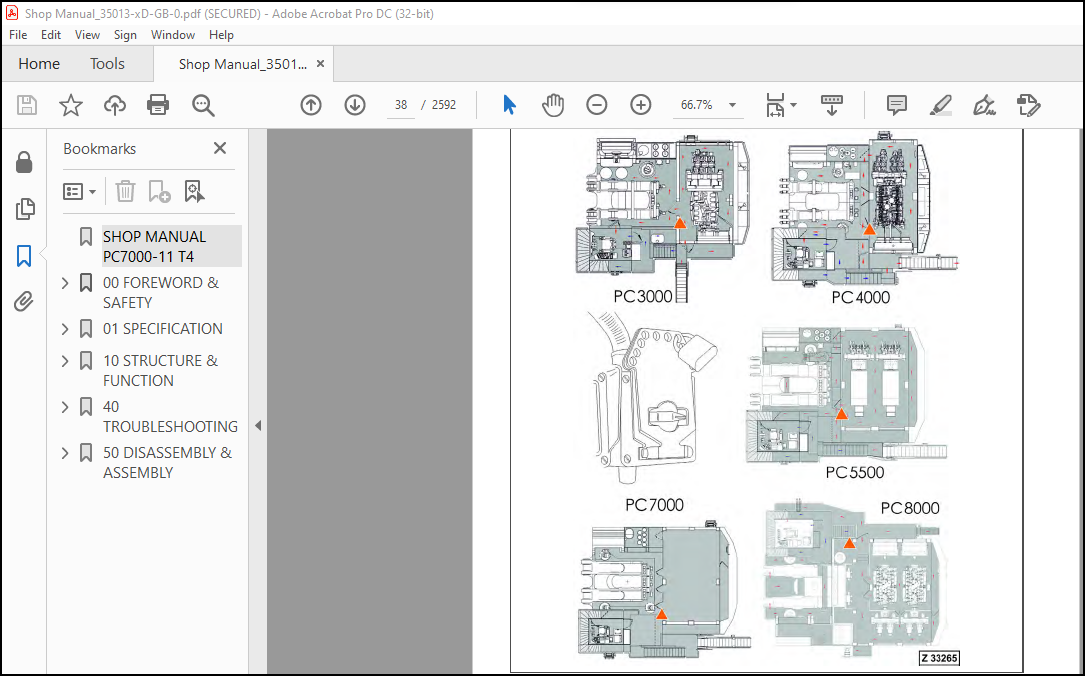Select the Highlight text pen tool
This screenshot has width=1085, height=676.
(x=940, y=105)
